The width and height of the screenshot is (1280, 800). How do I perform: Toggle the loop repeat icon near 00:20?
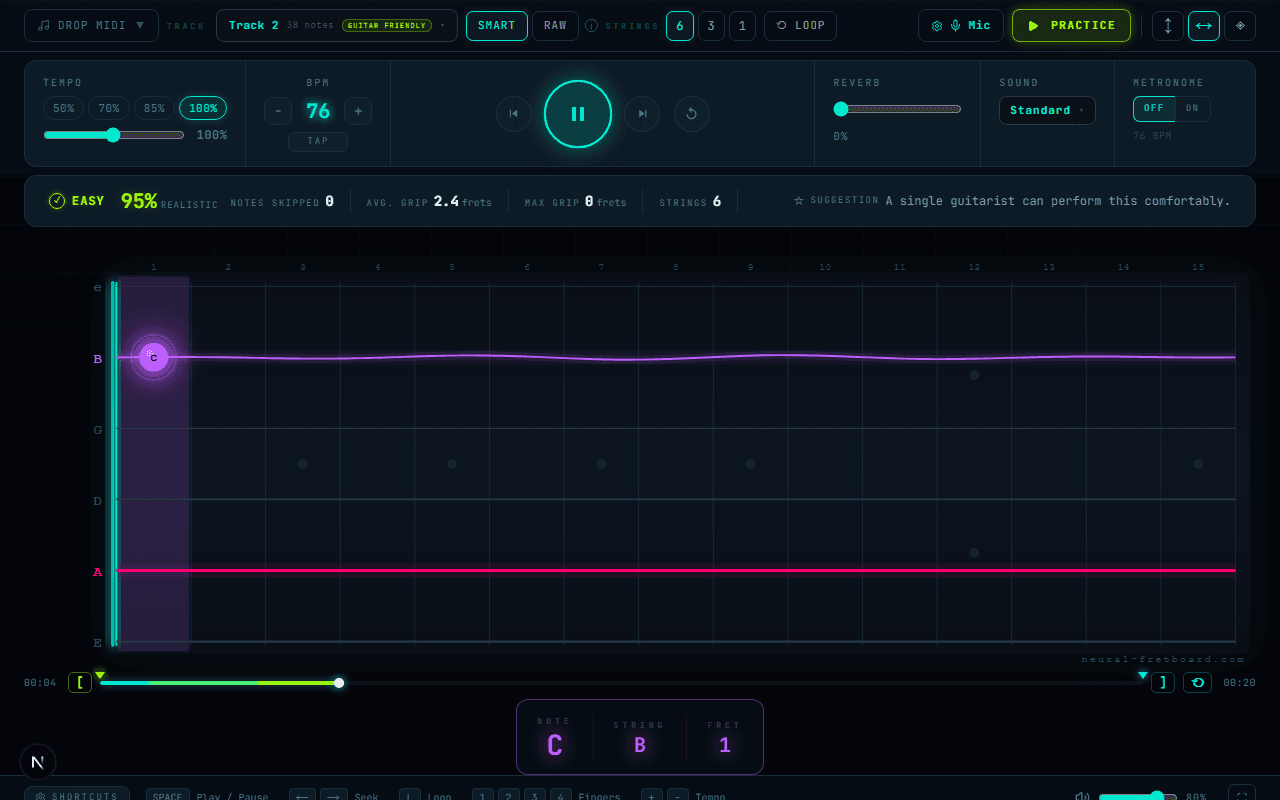click(x=1197, y=683)
